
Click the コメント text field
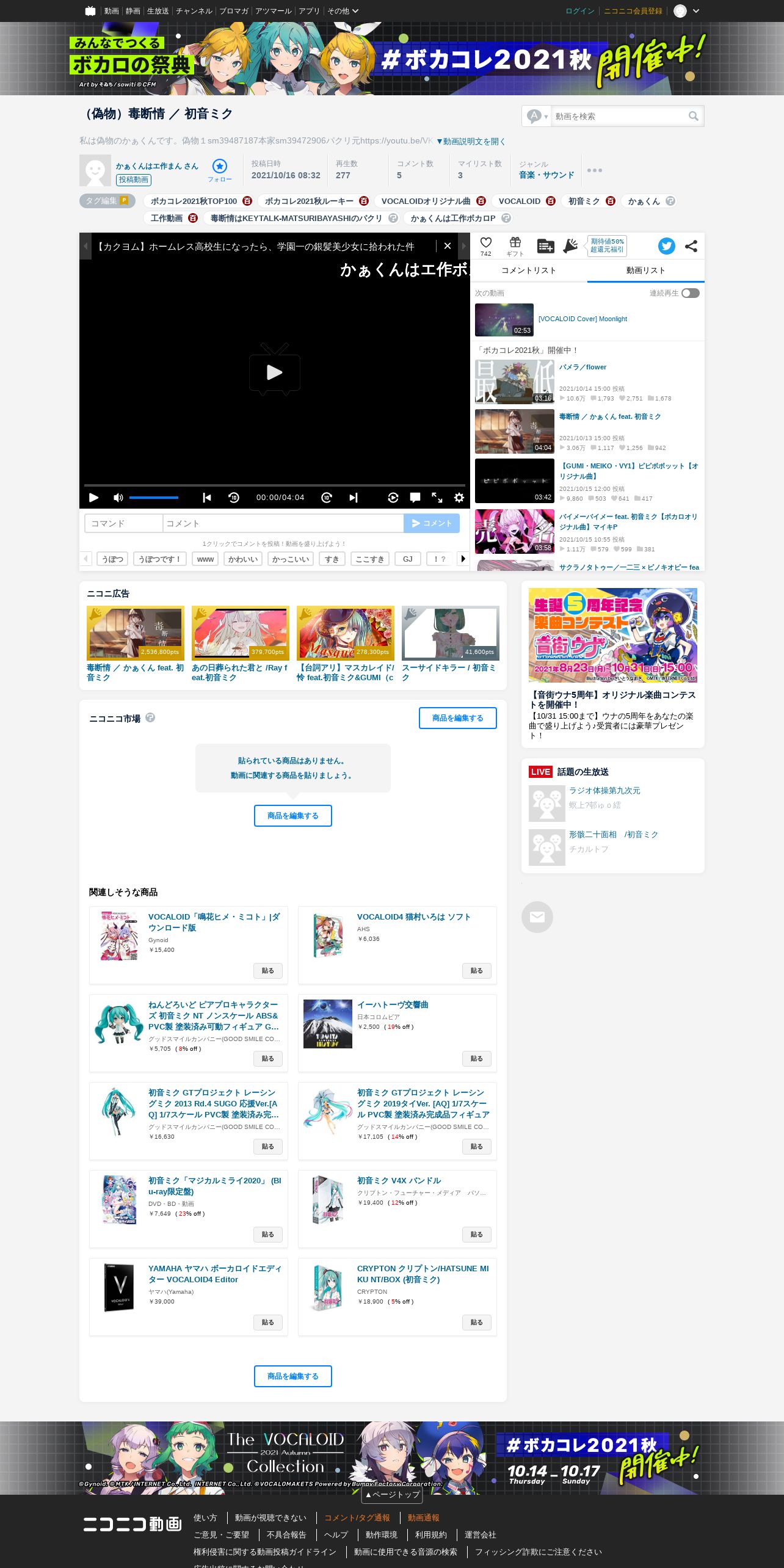[283, 523]
